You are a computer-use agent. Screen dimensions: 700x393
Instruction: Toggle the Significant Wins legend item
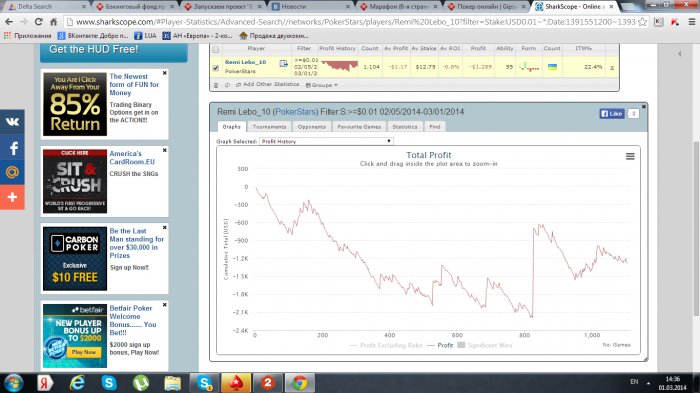coord(484,345)
